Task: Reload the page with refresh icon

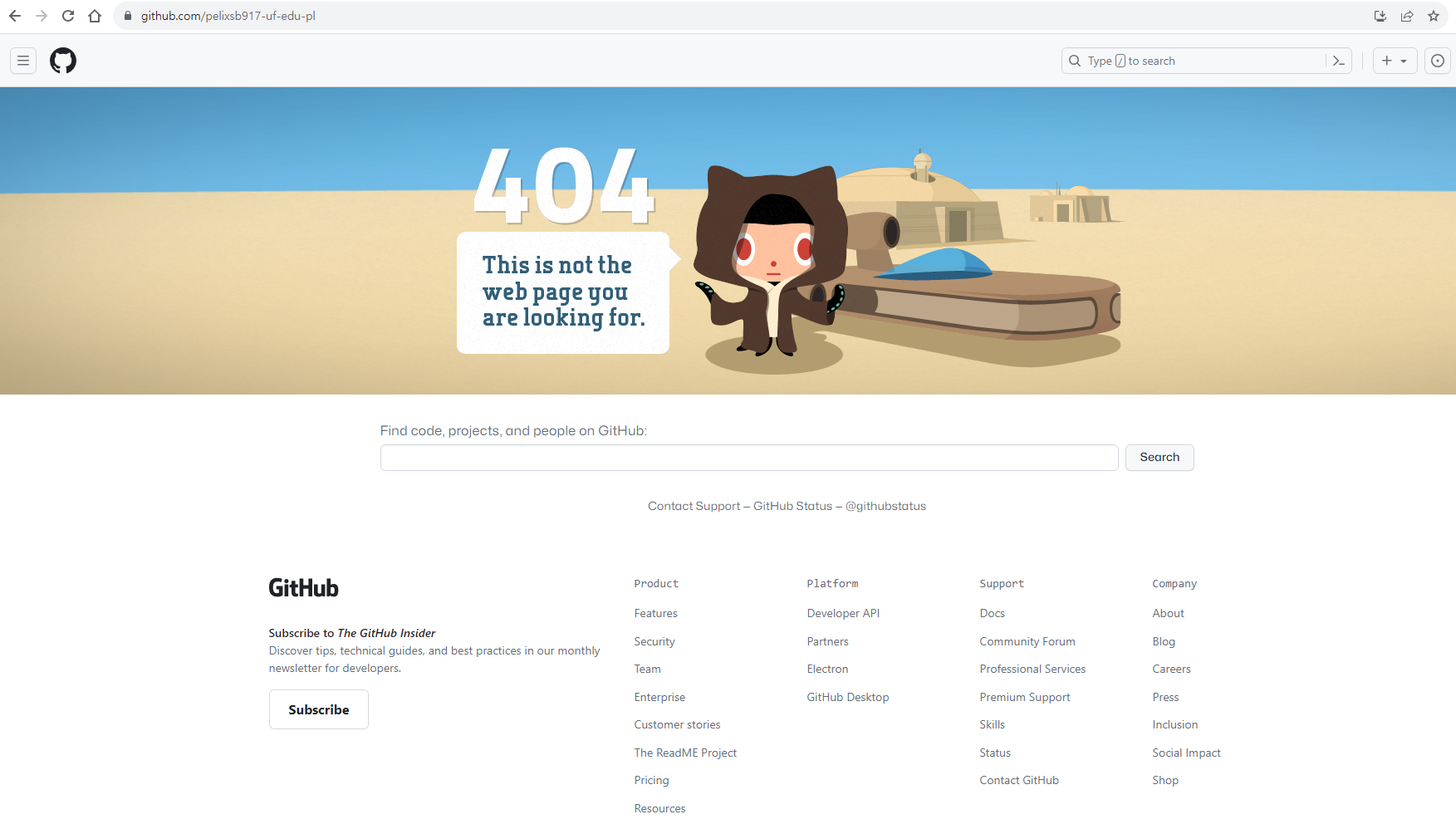Action: [68, 16]
